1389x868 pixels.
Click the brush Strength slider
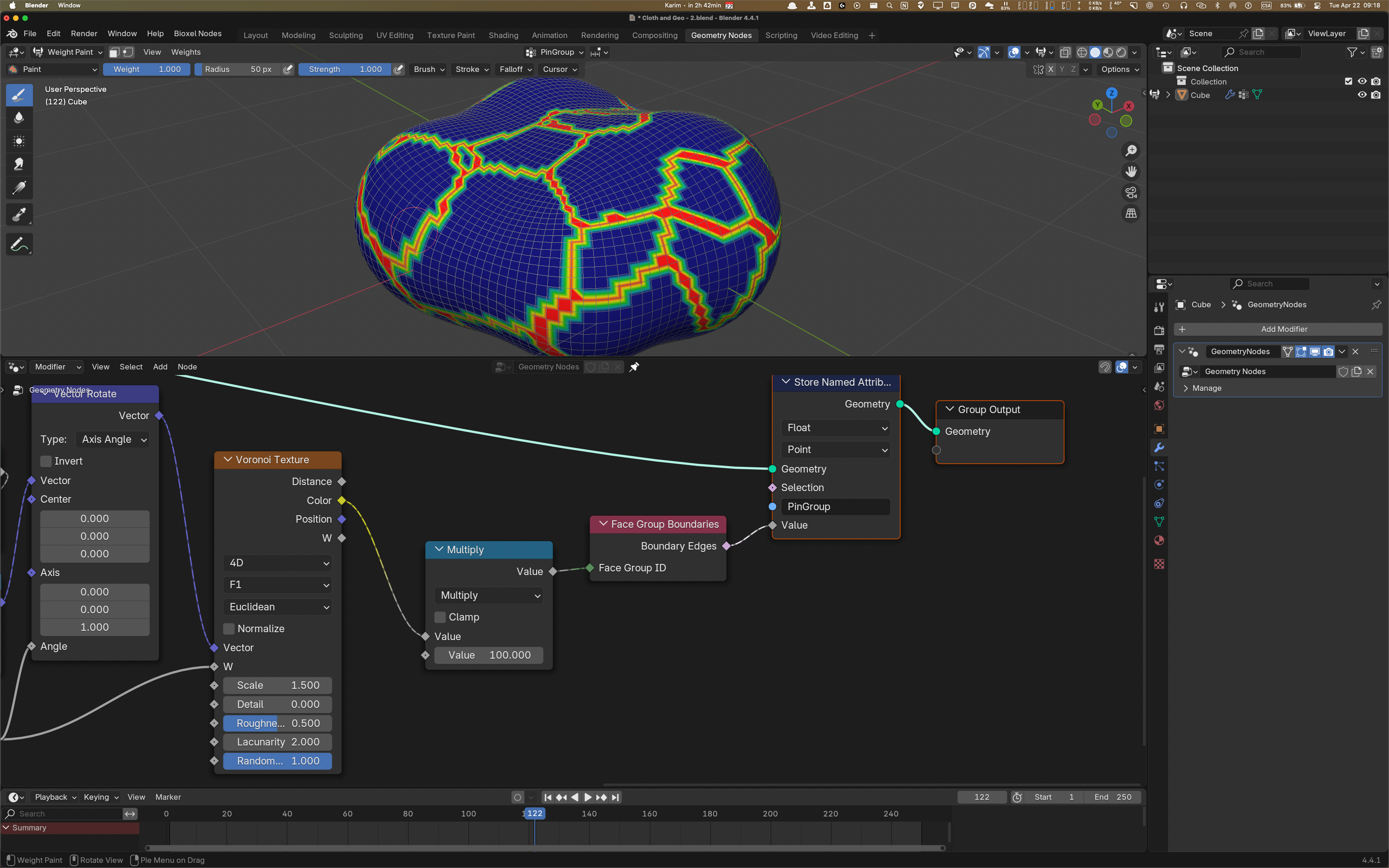tap(345, 70)
